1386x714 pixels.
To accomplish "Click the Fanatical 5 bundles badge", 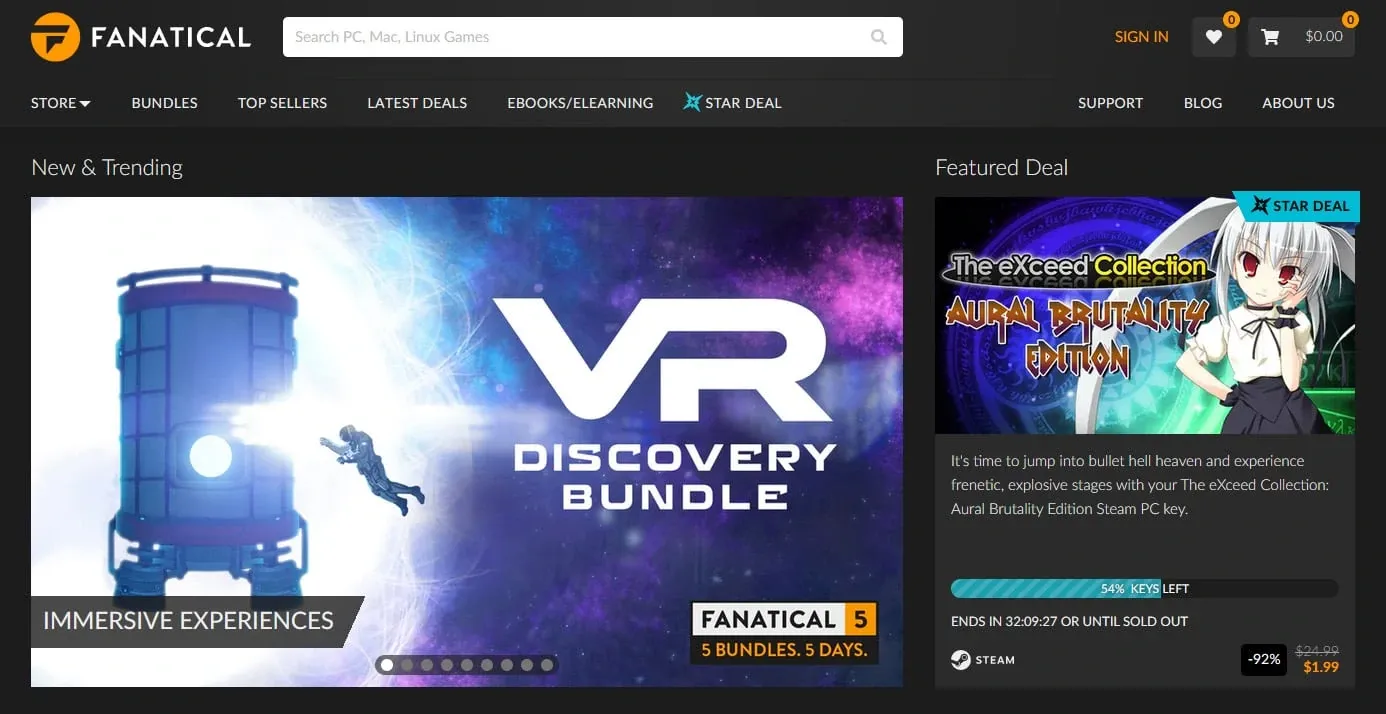I will tap(784, 632).
